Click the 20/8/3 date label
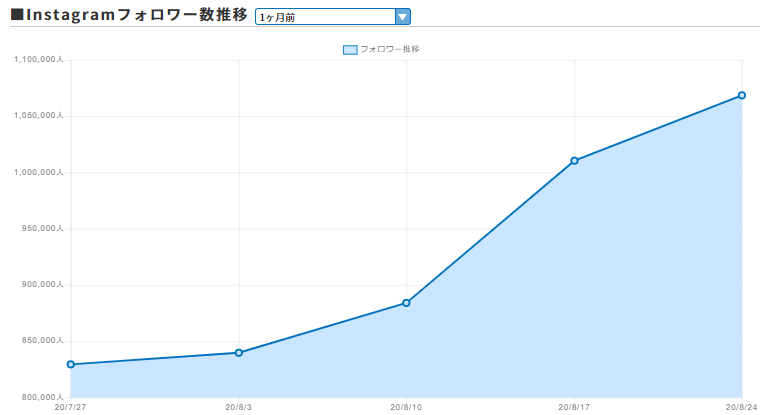Viewport: 772px width, 415px height. 239,407
